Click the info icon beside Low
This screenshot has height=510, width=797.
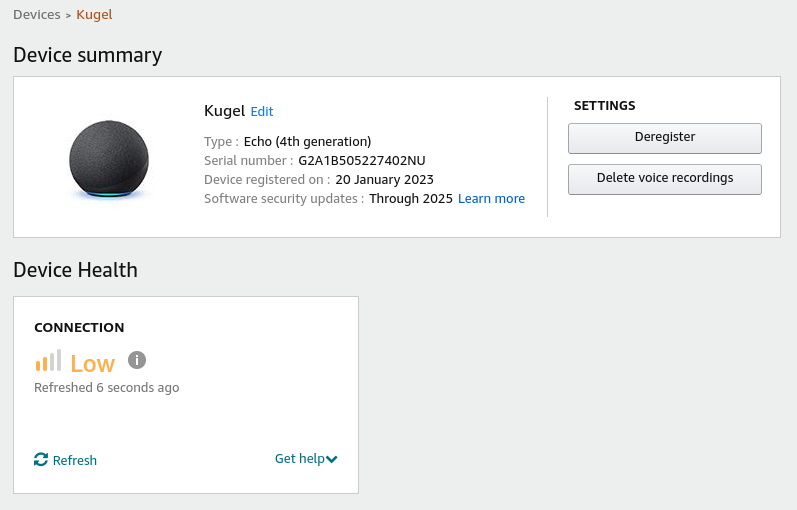point(137,360)
